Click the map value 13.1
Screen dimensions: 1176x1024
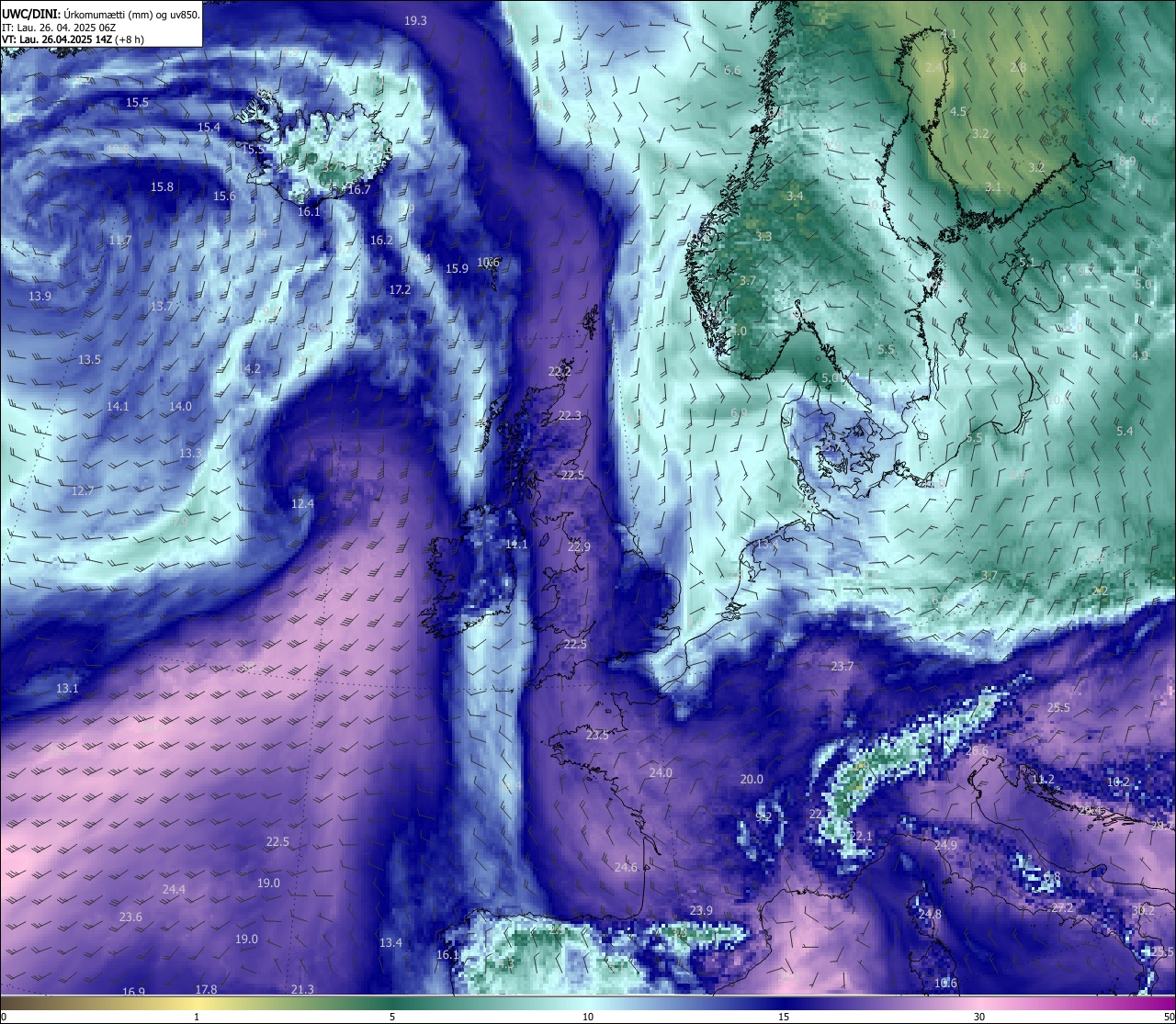coord(67,688)
